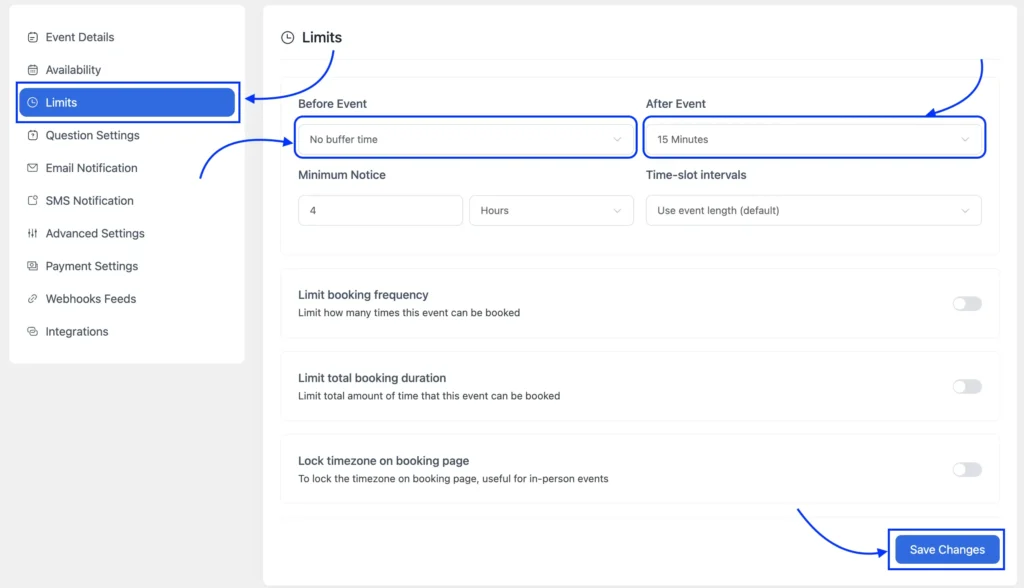The width and height of the screenshot is (1024, 588).
Task: Toggle Lock timezone on booking page
Action: [x=967, y=469]
